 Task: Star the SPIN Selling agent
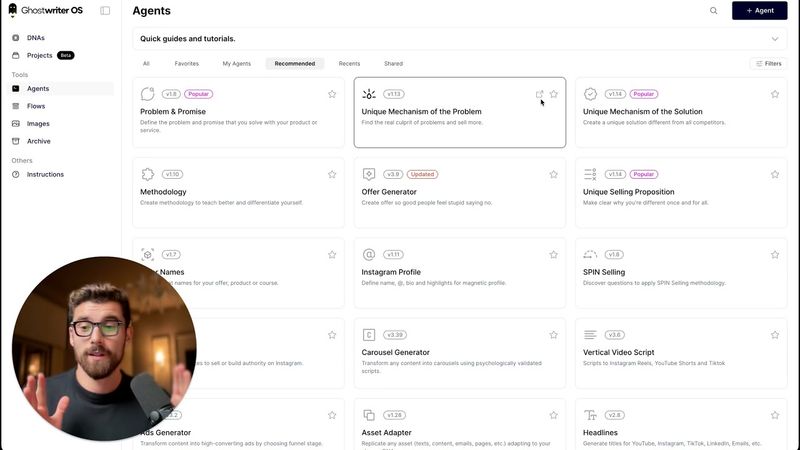click(774, 254)
